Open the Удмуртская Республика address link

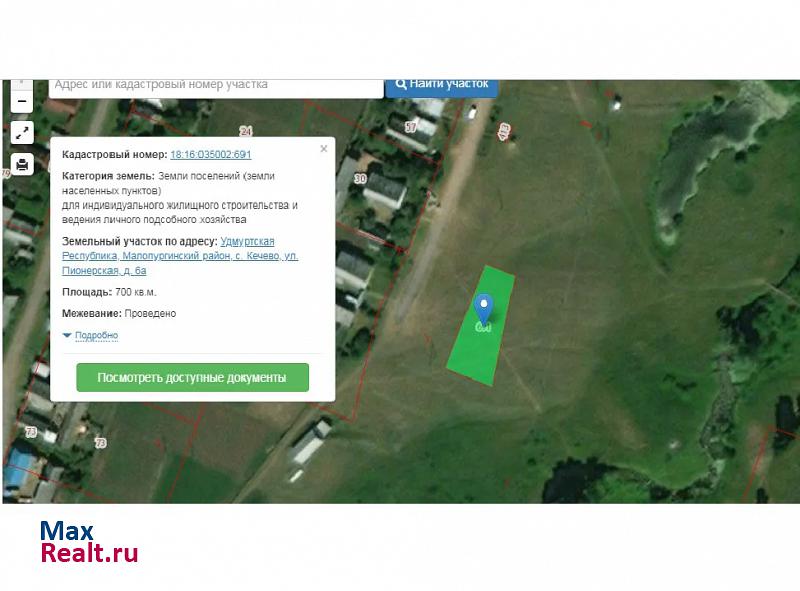coord(246,241)
